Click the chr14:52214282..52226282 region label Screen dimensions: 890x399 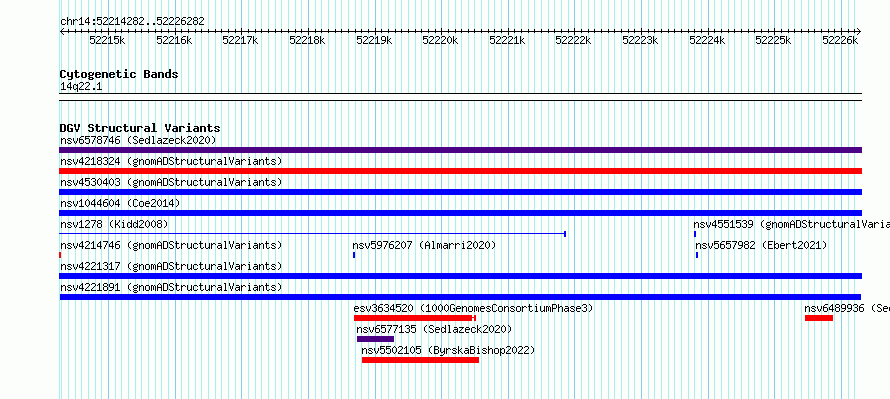pos(132,22)
